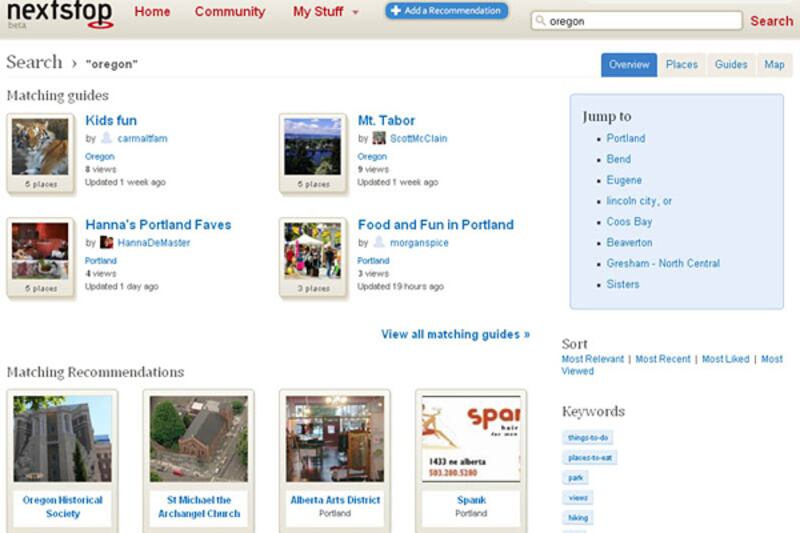Open Food and Fun market thumbnail
Viewport: 800px width, 533px height.
coord(313,251)
